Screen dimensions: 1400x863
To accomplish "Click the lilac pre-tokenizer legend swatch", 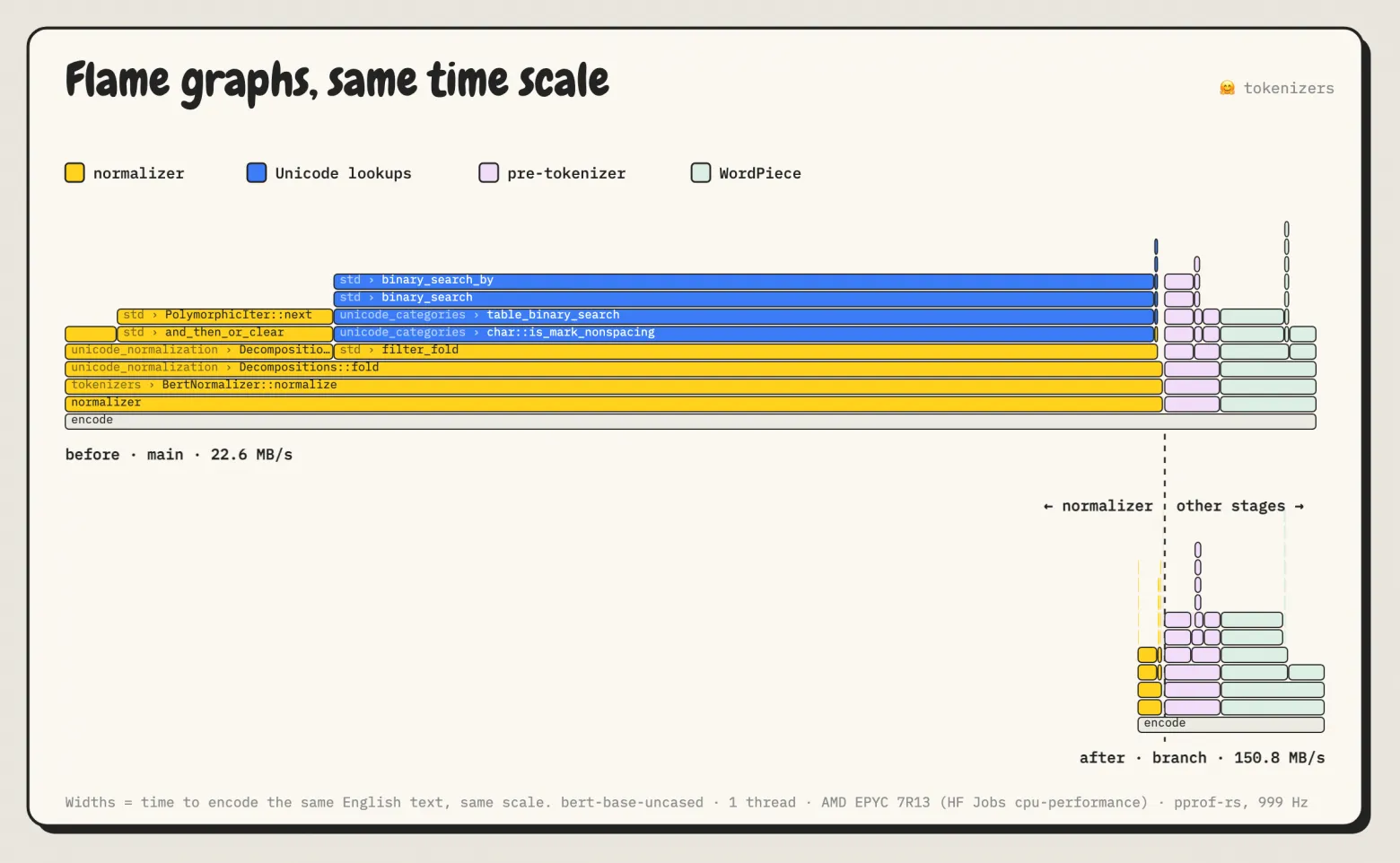I will click(x=488, y=173).
